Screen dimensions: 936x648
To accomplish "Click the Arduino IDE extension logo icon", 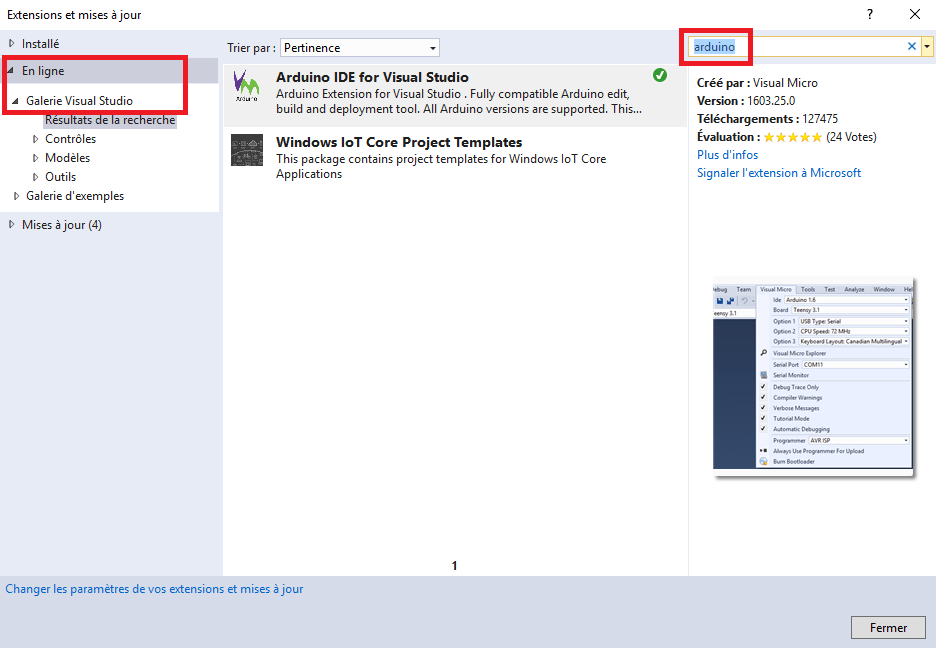I will click(x=247, y=85).
